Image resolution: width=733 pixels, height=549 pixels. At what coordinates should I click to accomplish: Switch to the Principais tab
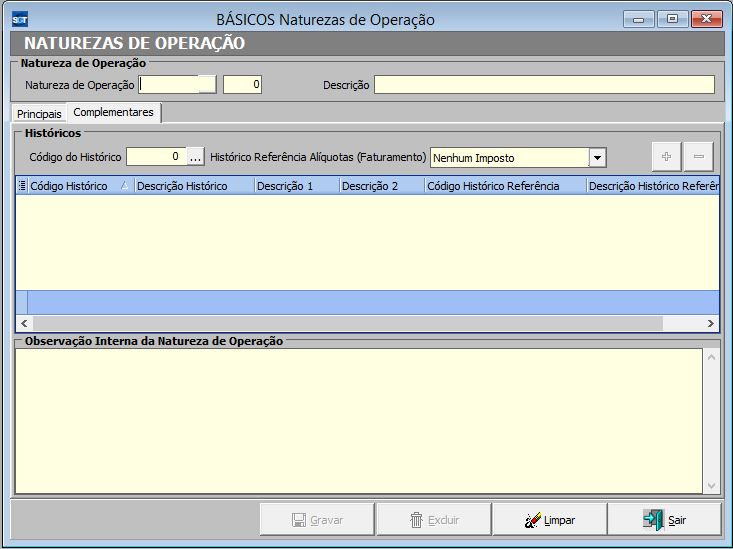(39, 114)
